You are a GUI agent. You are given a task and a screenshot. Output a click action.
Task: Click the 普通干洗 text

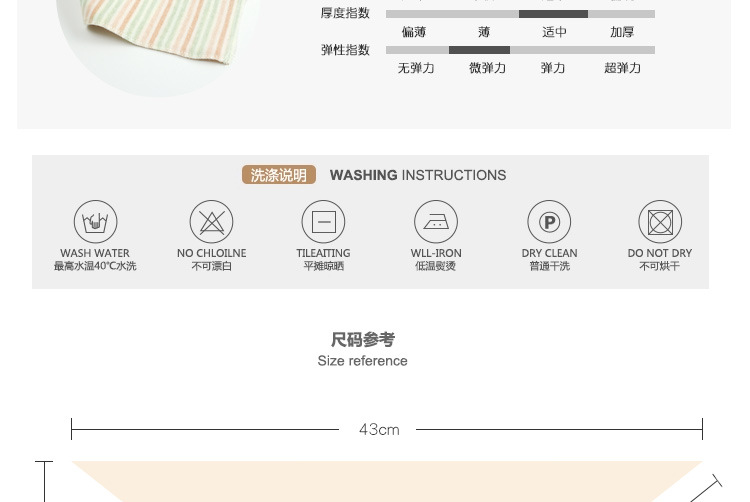pos(549,266)
